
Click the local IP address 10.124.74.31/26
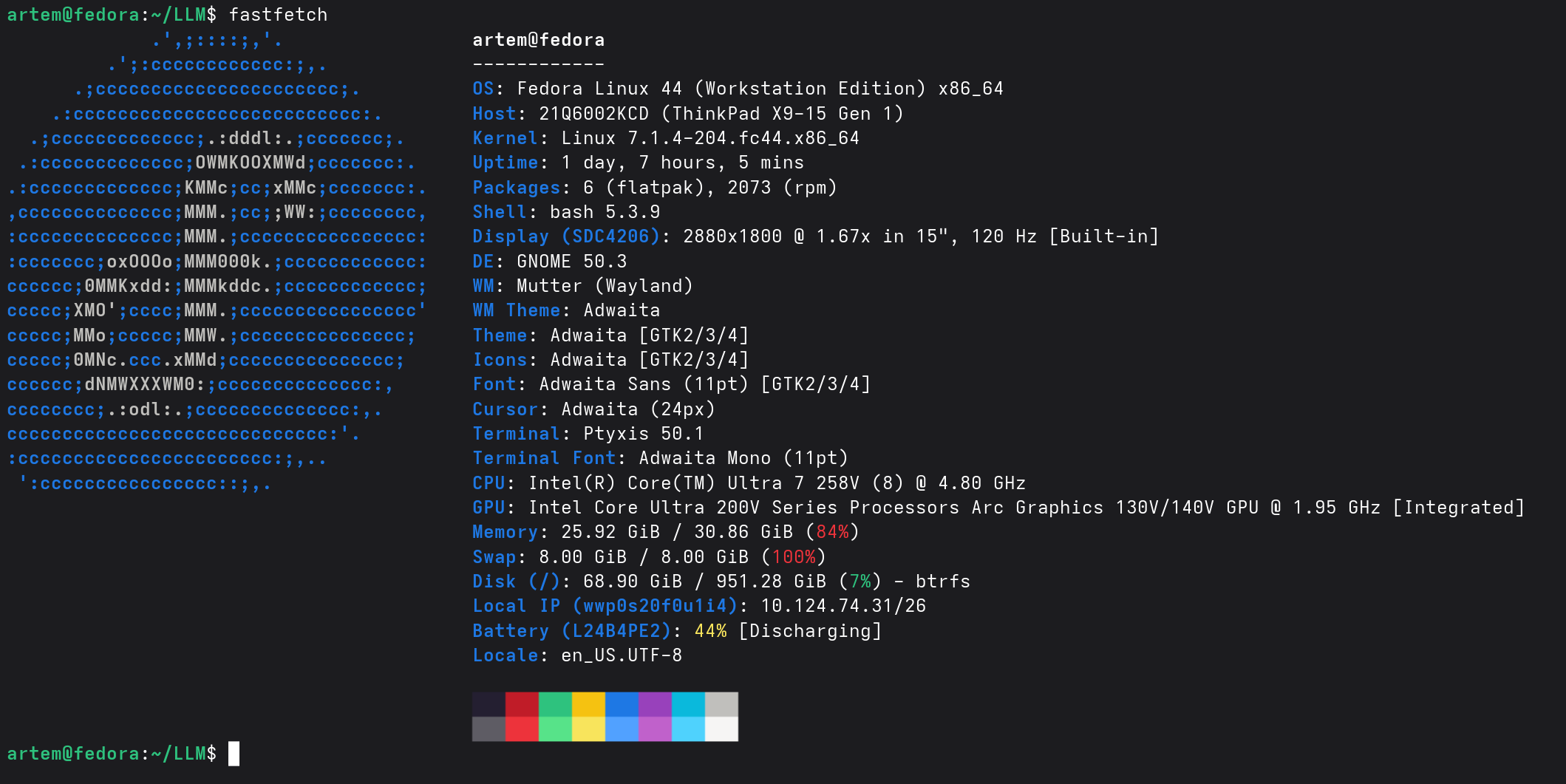pos(843,606)
